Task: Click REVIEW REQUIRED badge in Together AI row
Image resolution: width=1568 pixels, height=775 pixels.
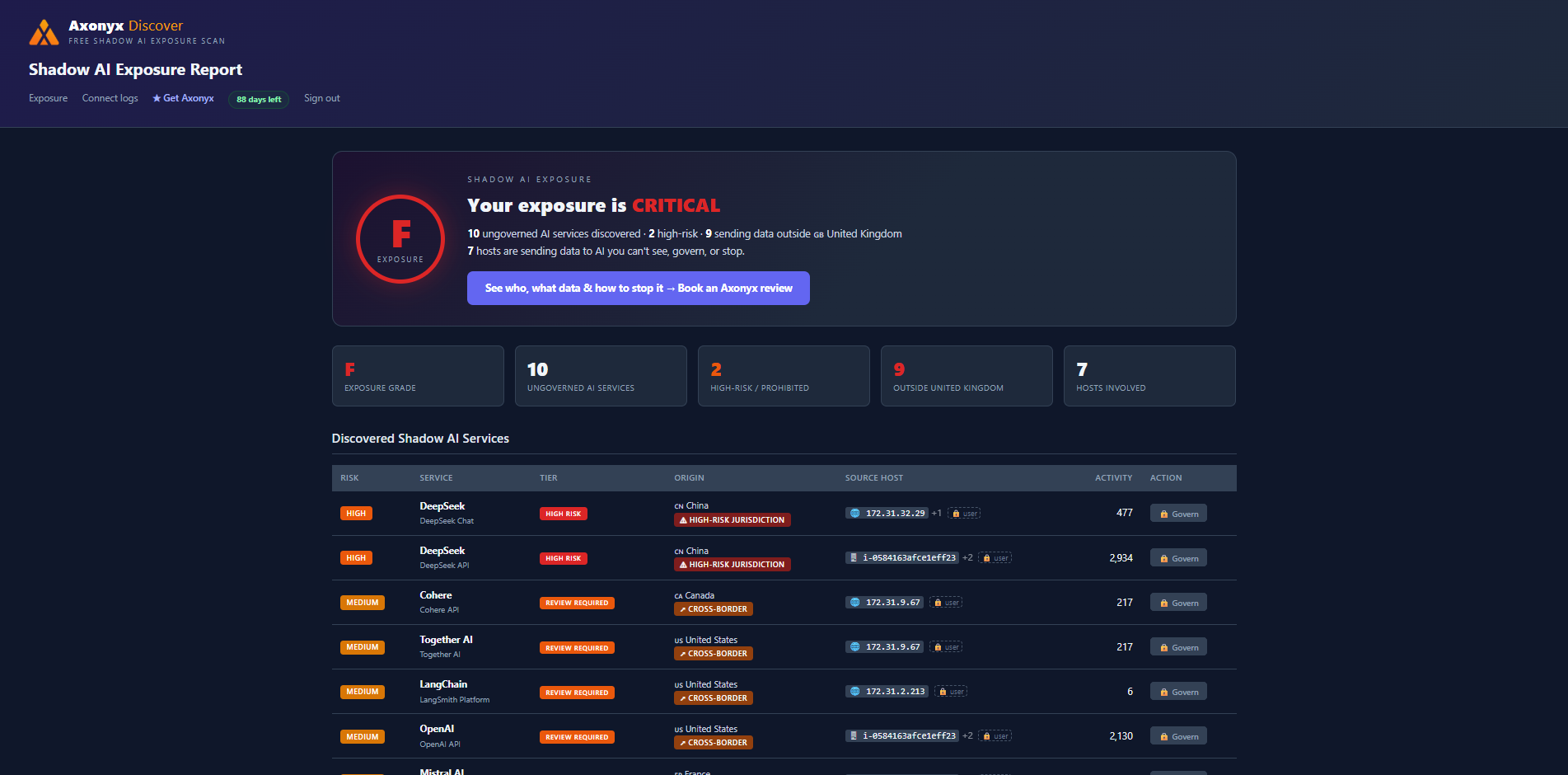Action: click(x=577, y=647)
